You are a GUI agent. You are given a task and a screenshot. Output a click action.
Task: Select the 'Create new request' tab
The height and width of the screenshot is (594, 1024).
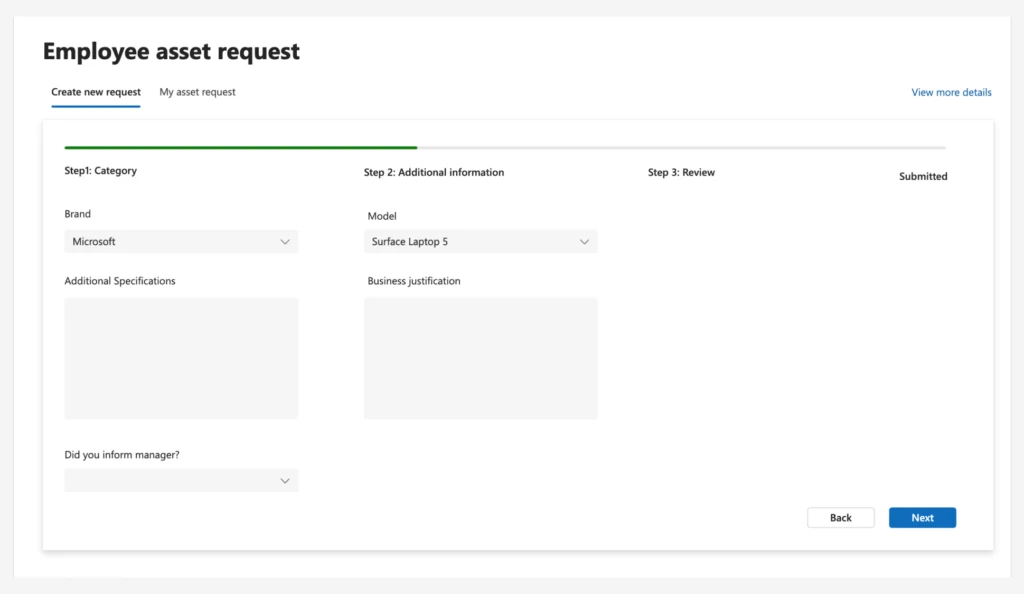point(95,91)
